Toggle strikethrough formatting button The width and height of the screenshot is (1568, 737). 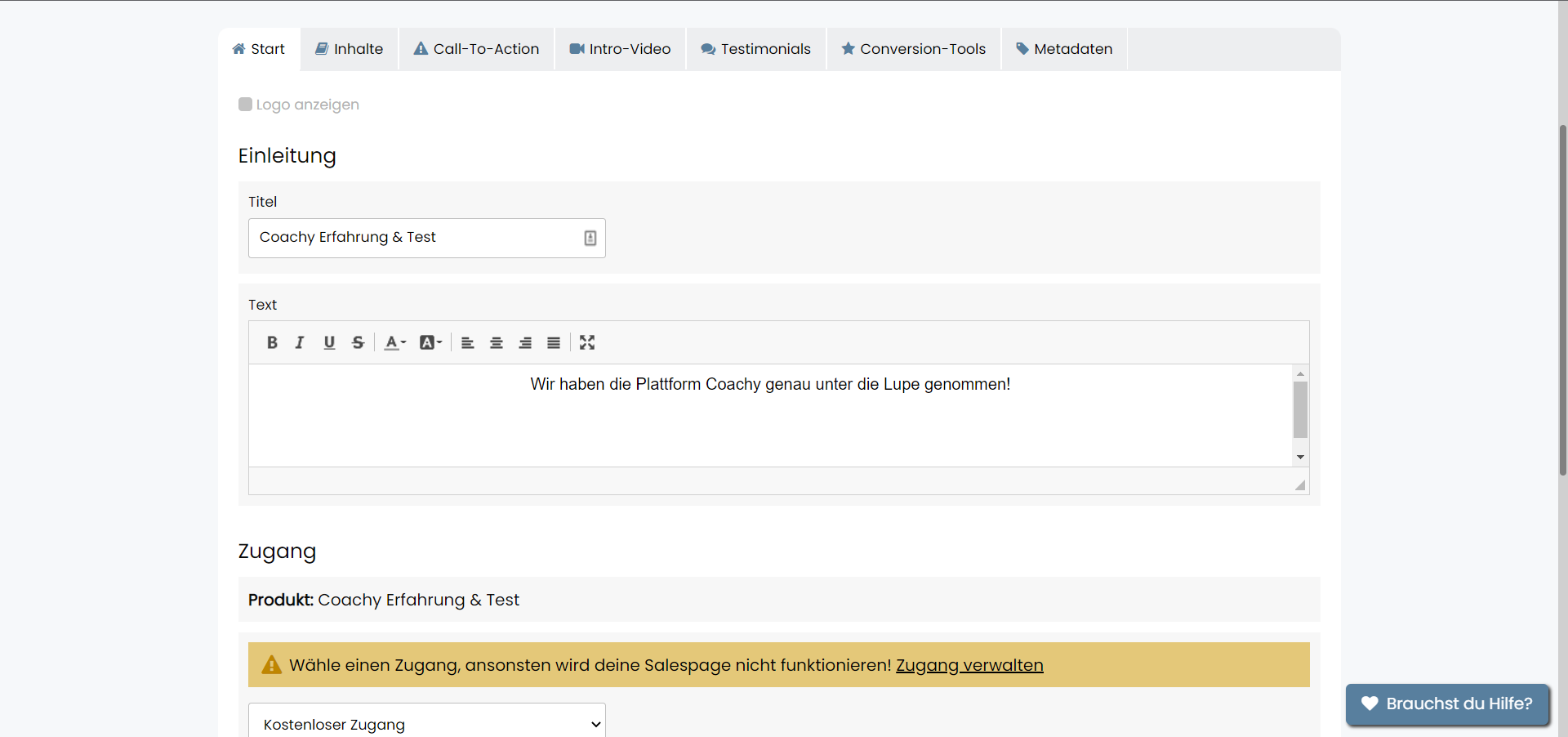(x=358, y=342)
